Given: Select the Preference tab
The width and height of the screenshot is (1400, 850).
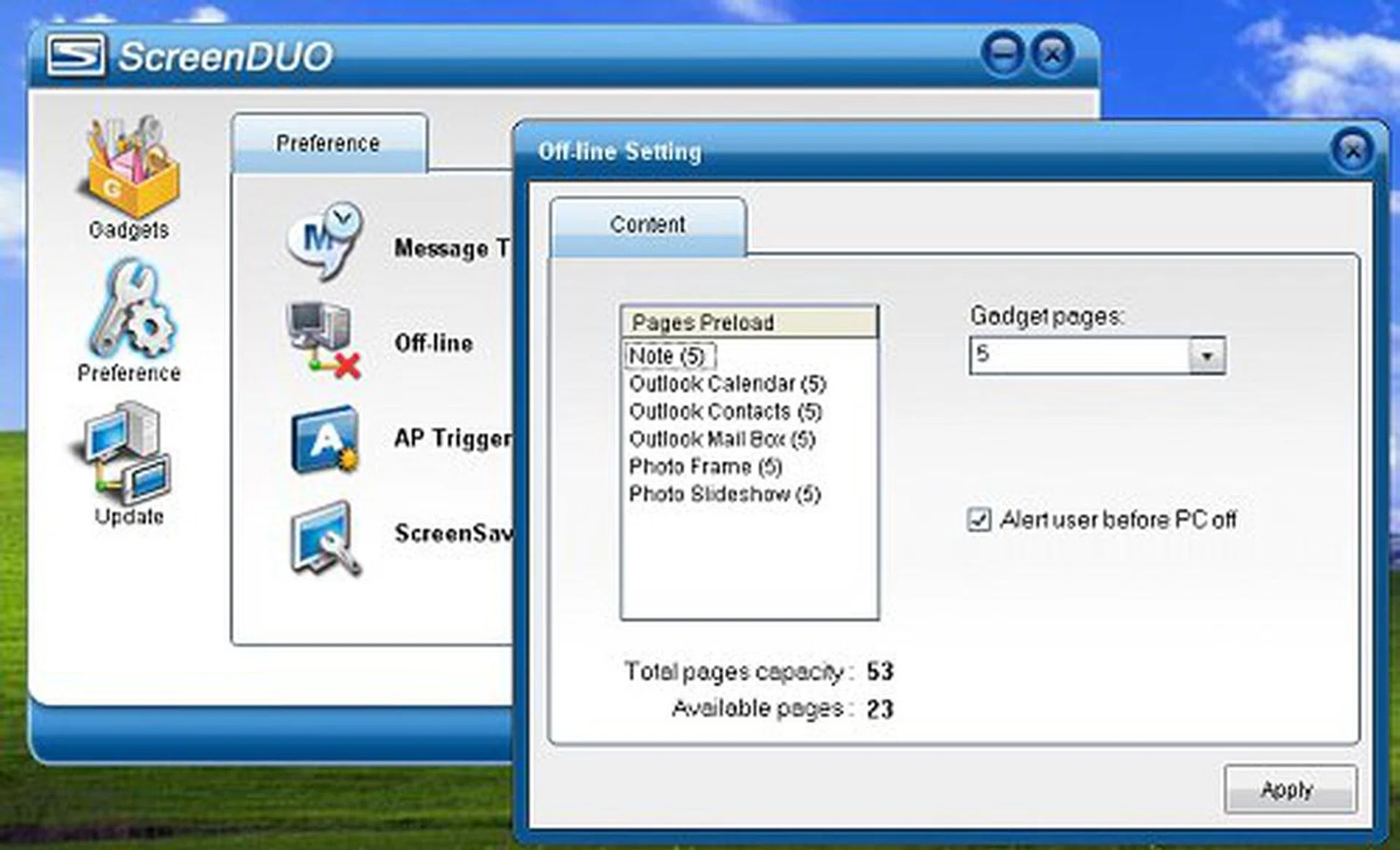Looking at the screenshot, I should 327,144.
